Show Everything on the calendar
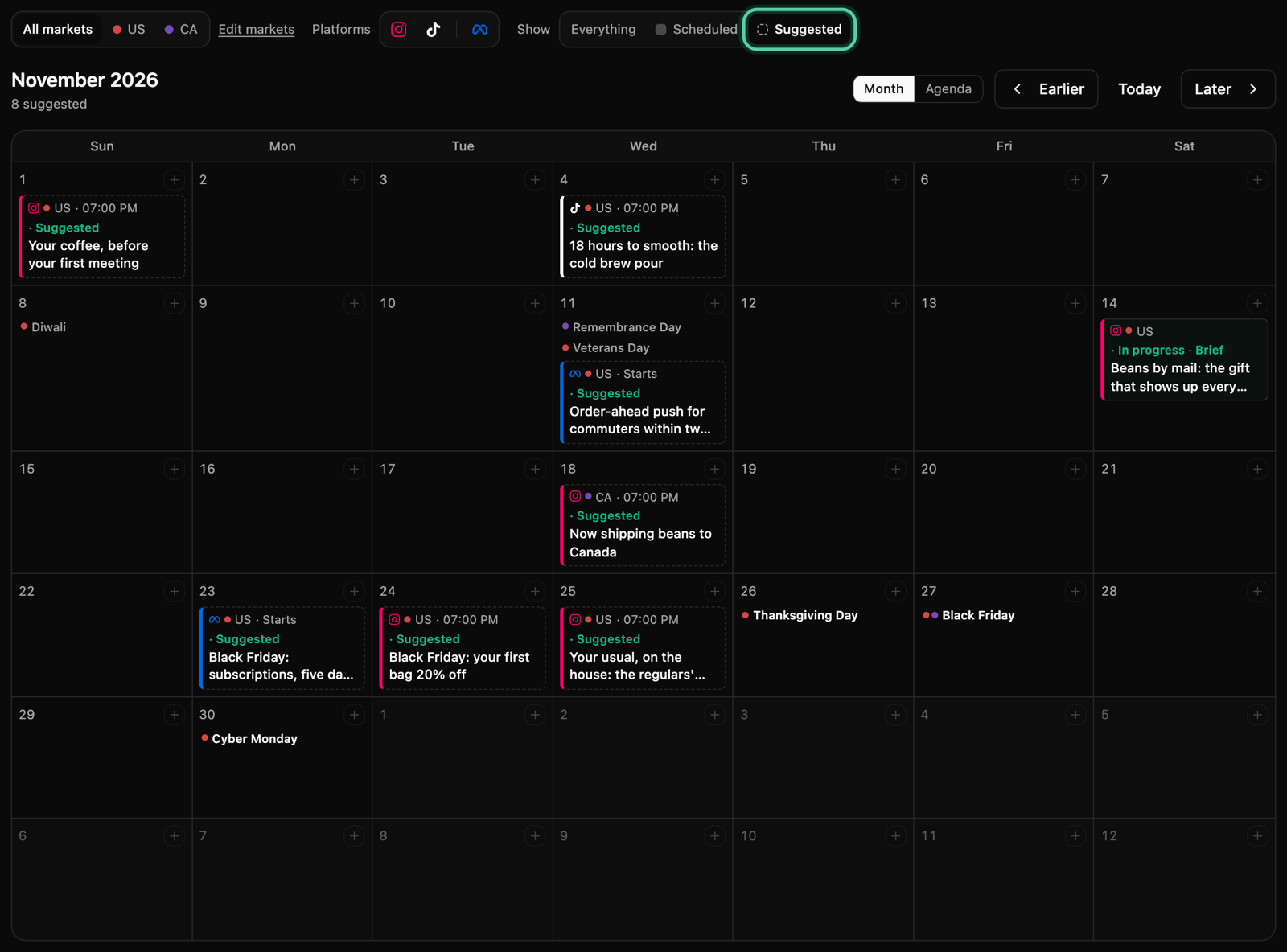 point(603,30)
